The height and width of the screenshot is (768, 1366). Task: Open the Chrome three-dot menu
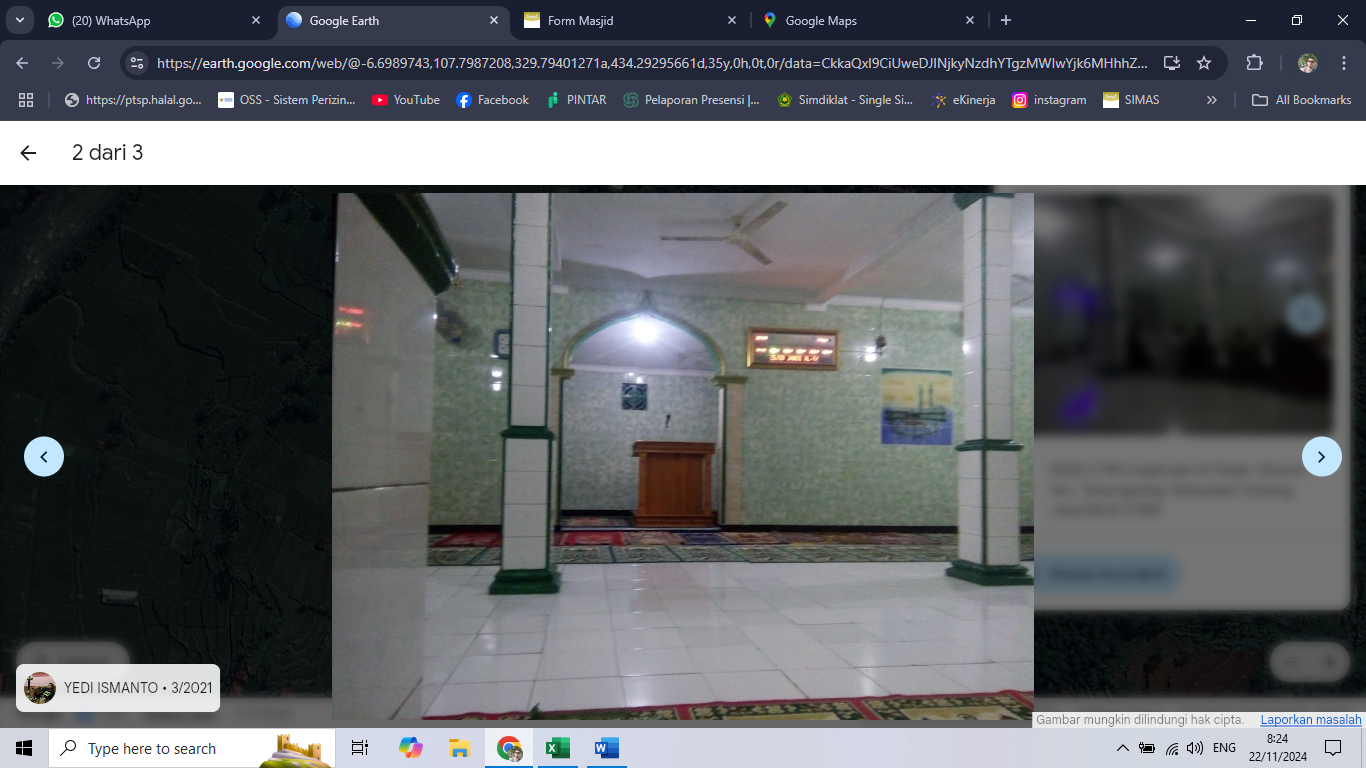pyautogui.click(x=1343, y=63)
